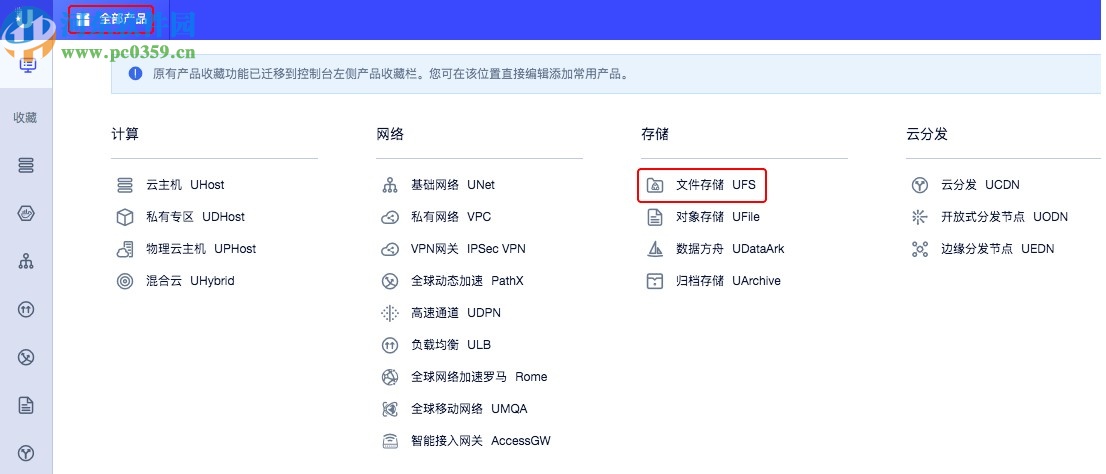Open 全球网络加速罗马 Rome
This screenshot has width=1106, height=474.
[479, 377]
